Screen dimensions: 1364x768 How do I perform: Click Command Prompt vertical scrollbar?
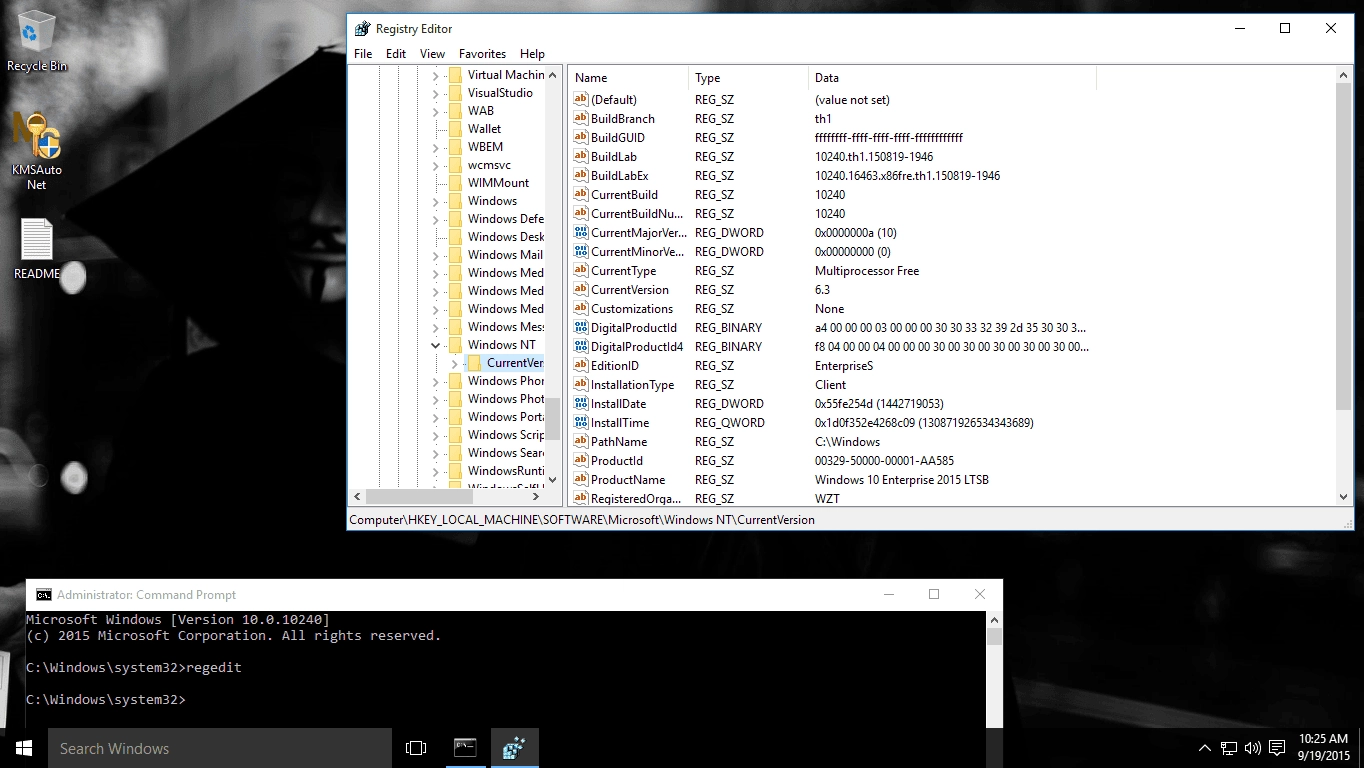[x=994, y=670]
